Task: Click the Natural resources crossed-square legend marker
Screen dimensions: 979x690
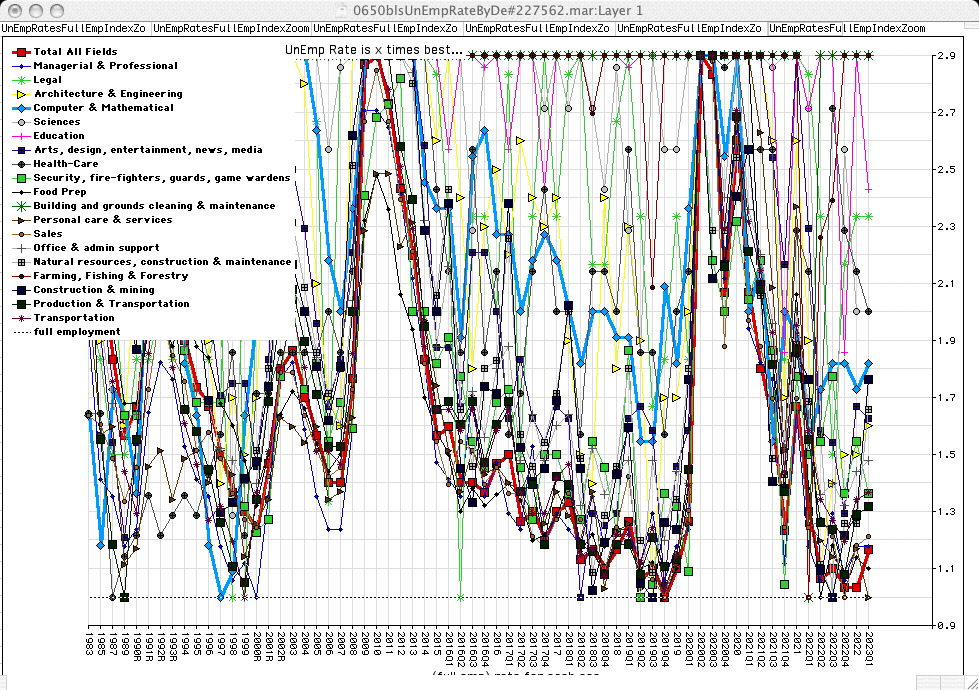Action: (x=19, y=261)
